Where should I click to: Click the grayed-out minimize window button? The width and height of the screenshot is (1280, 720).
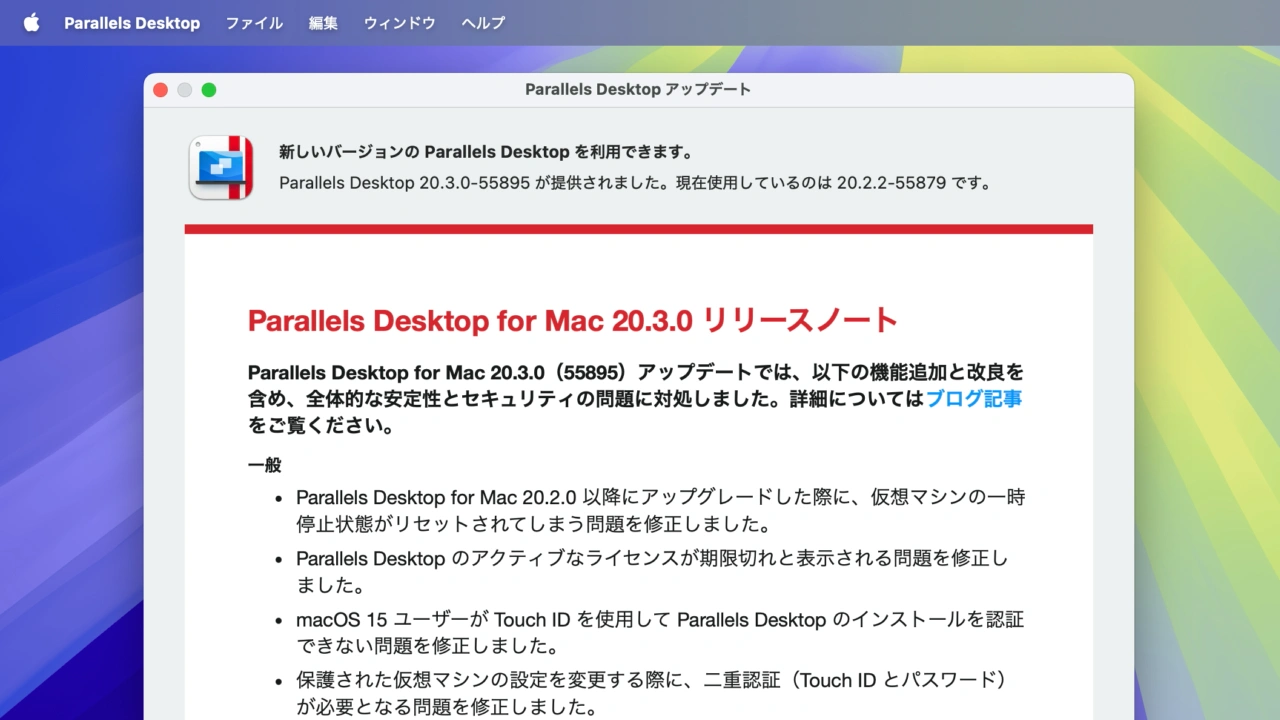184,90
